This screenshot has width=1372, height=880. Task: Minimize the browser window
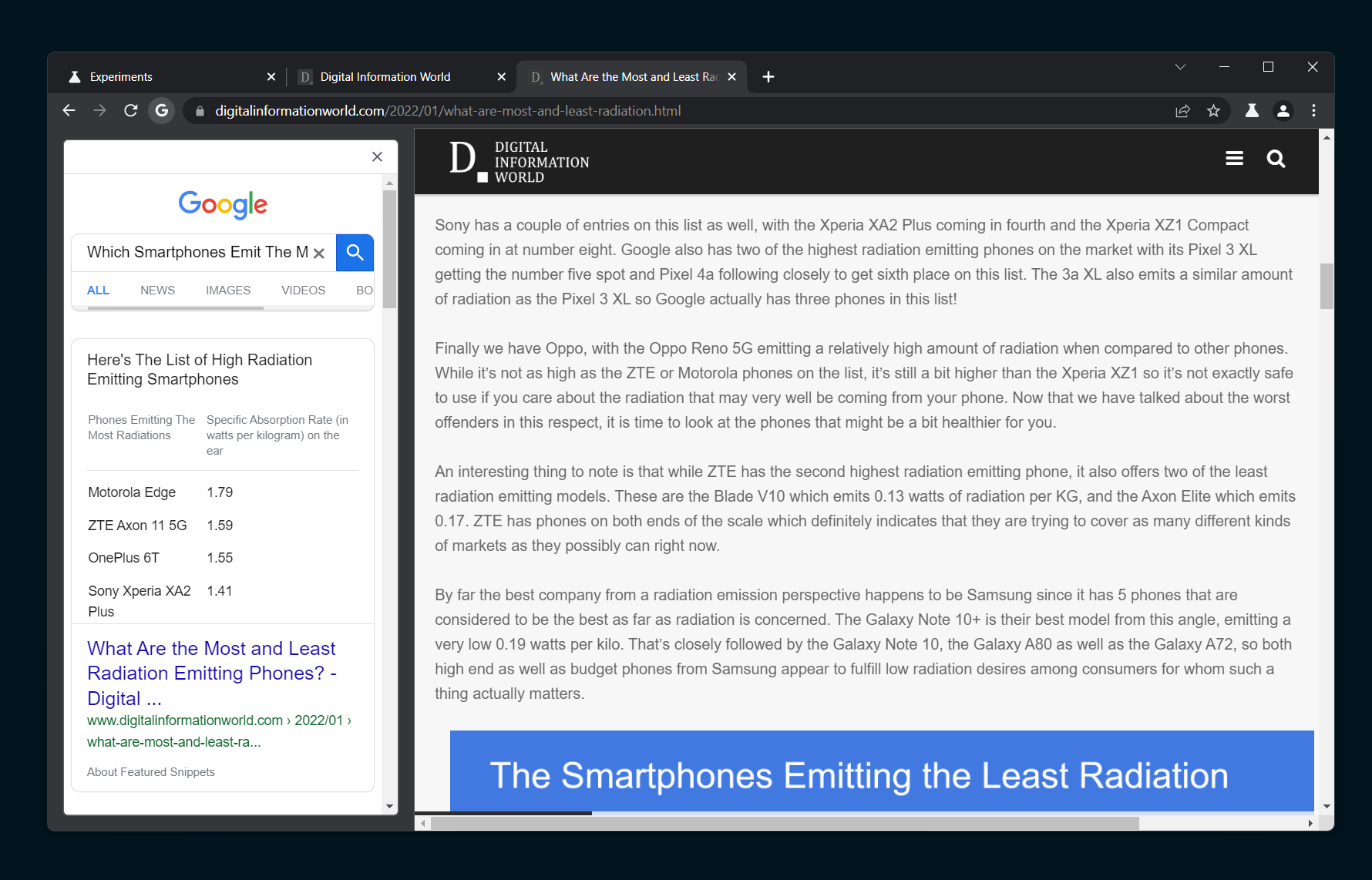1224,67
